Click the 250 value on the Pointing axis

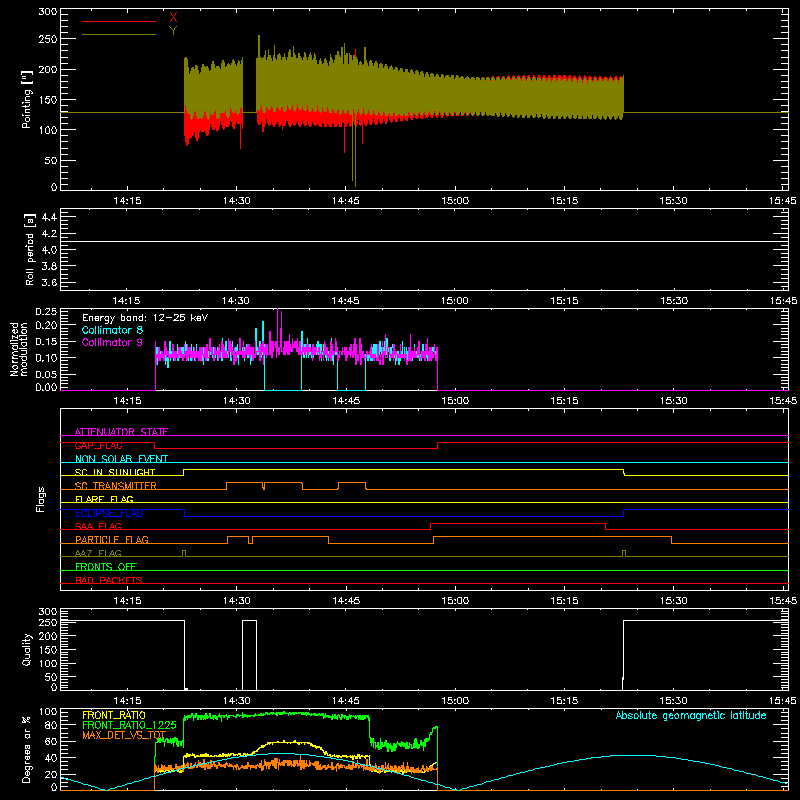tap(47, 39)
